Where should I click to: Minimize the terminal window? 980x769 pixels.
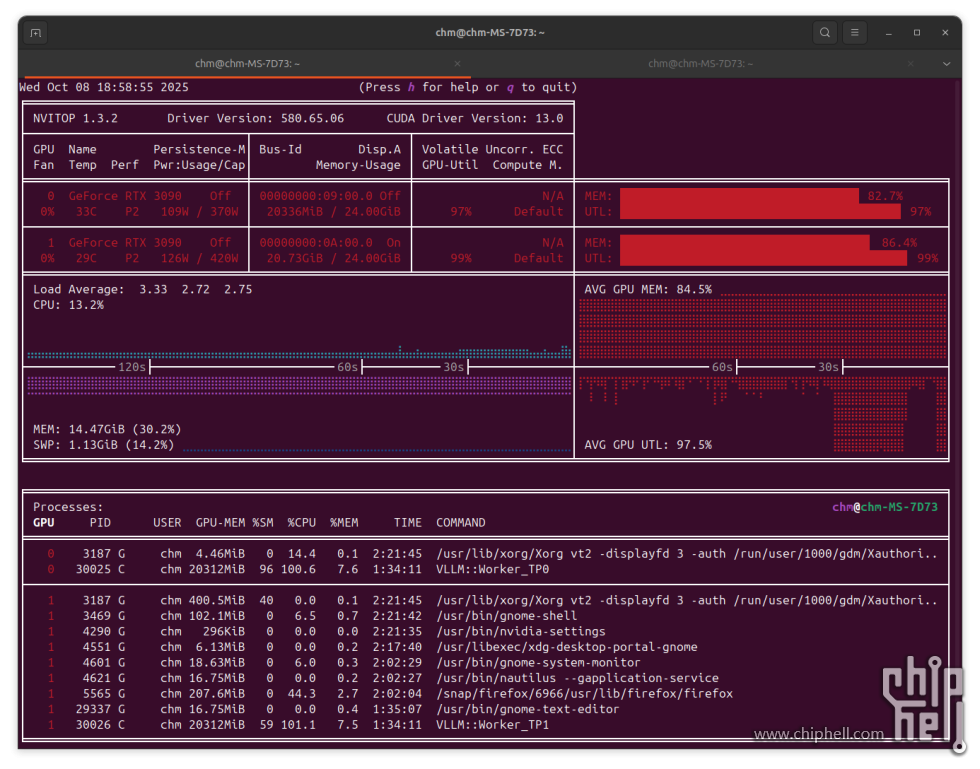coord(889,33)
